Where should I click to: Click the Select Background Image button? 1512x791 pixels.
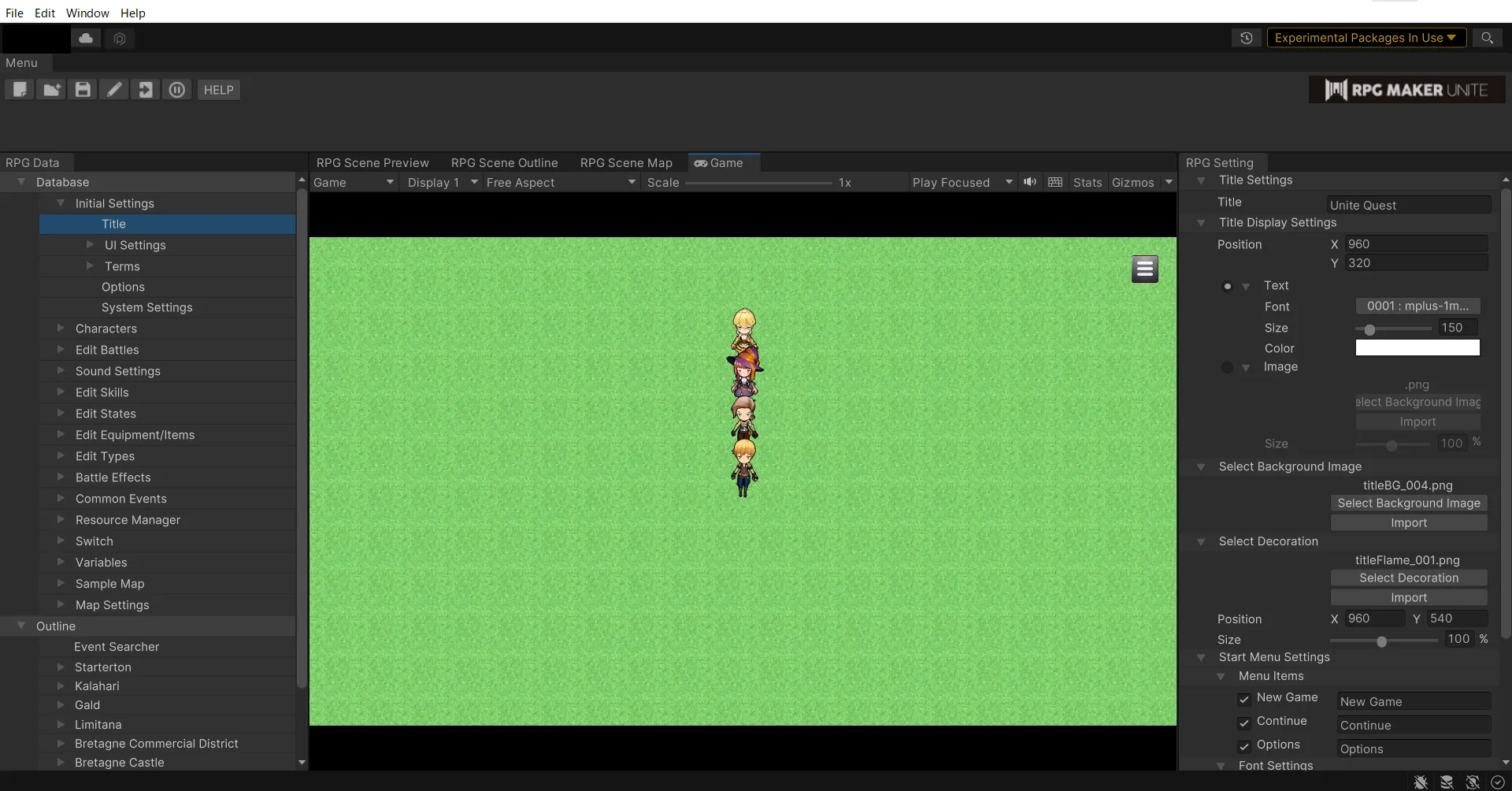point(1408,503)
